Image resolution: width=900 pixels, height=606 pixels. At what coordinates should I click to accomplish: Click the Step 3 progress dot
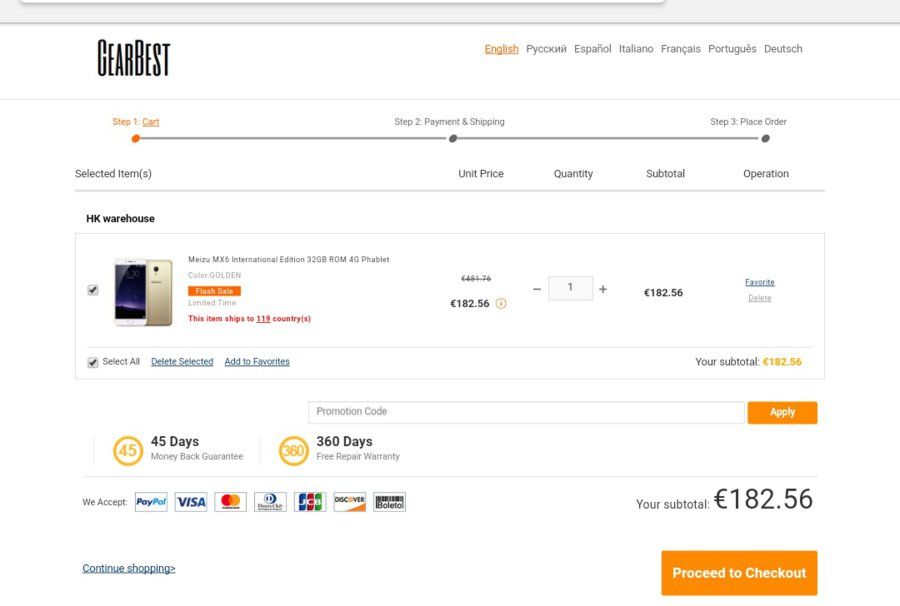tap(765, 138)
